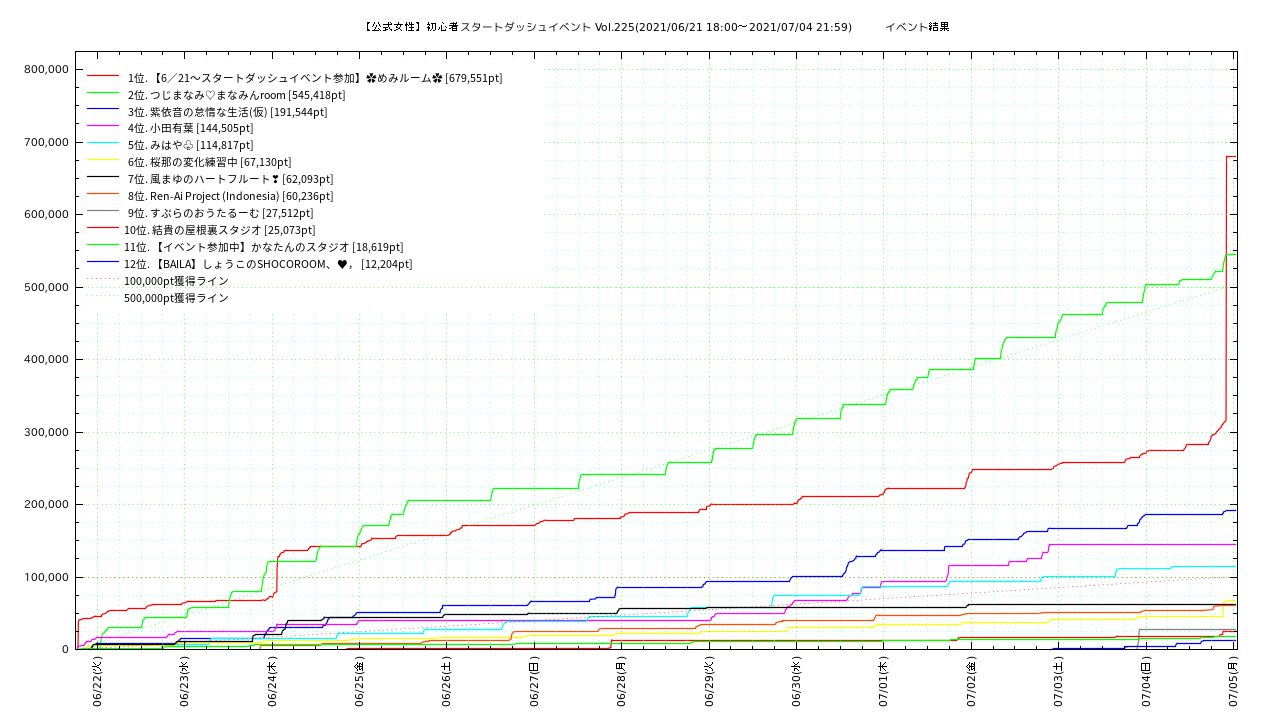This screenshot has width=1280, height=720.
Task: Click the 07/01(木) x-axis date label
Action: click(x=883, y=682)
